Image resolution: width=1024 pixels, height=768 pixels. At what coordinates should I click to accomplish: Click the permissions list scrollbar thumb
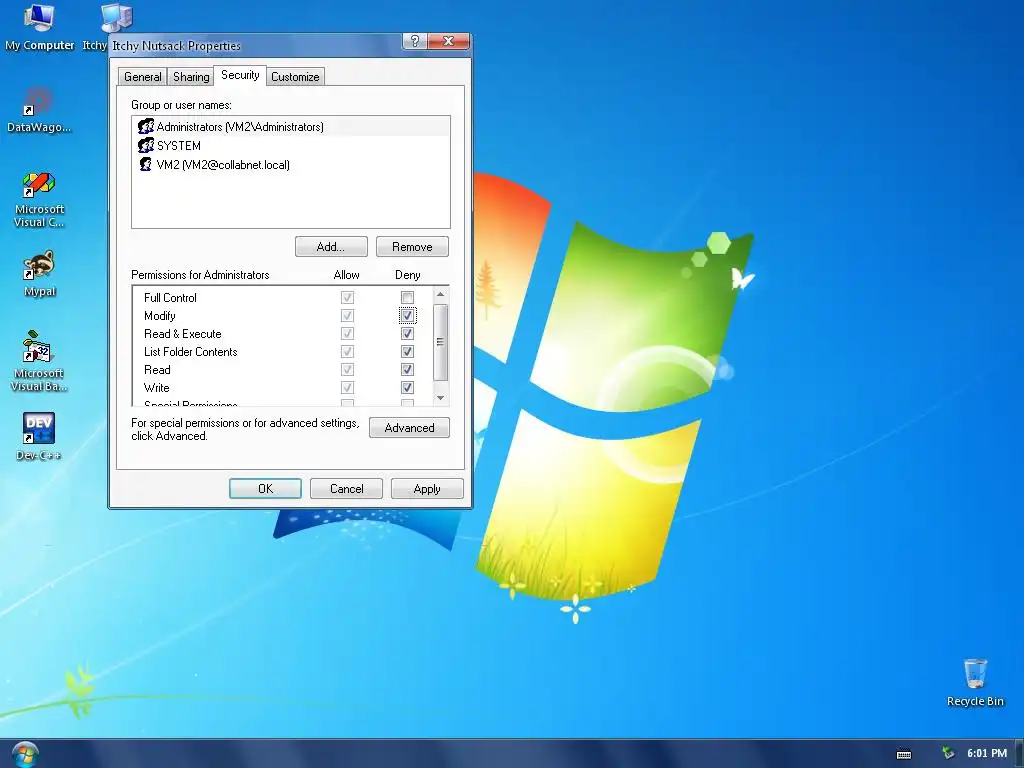coord(441,342)
